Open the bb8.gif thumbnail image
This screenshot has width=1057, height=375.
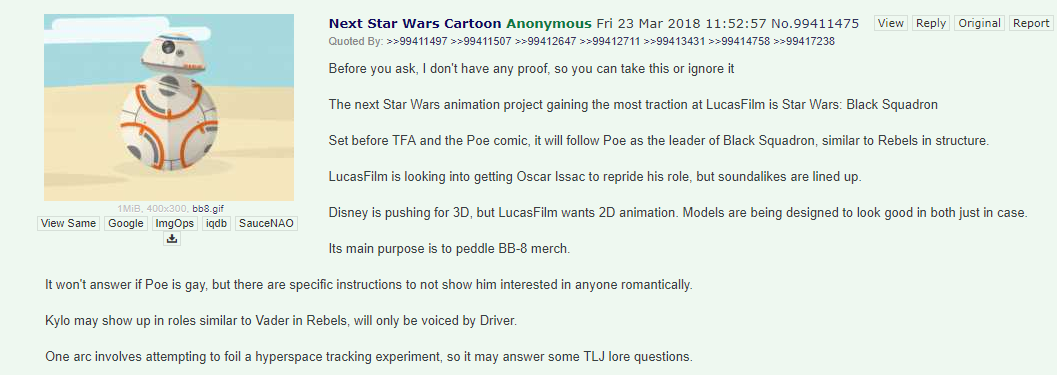169,107
